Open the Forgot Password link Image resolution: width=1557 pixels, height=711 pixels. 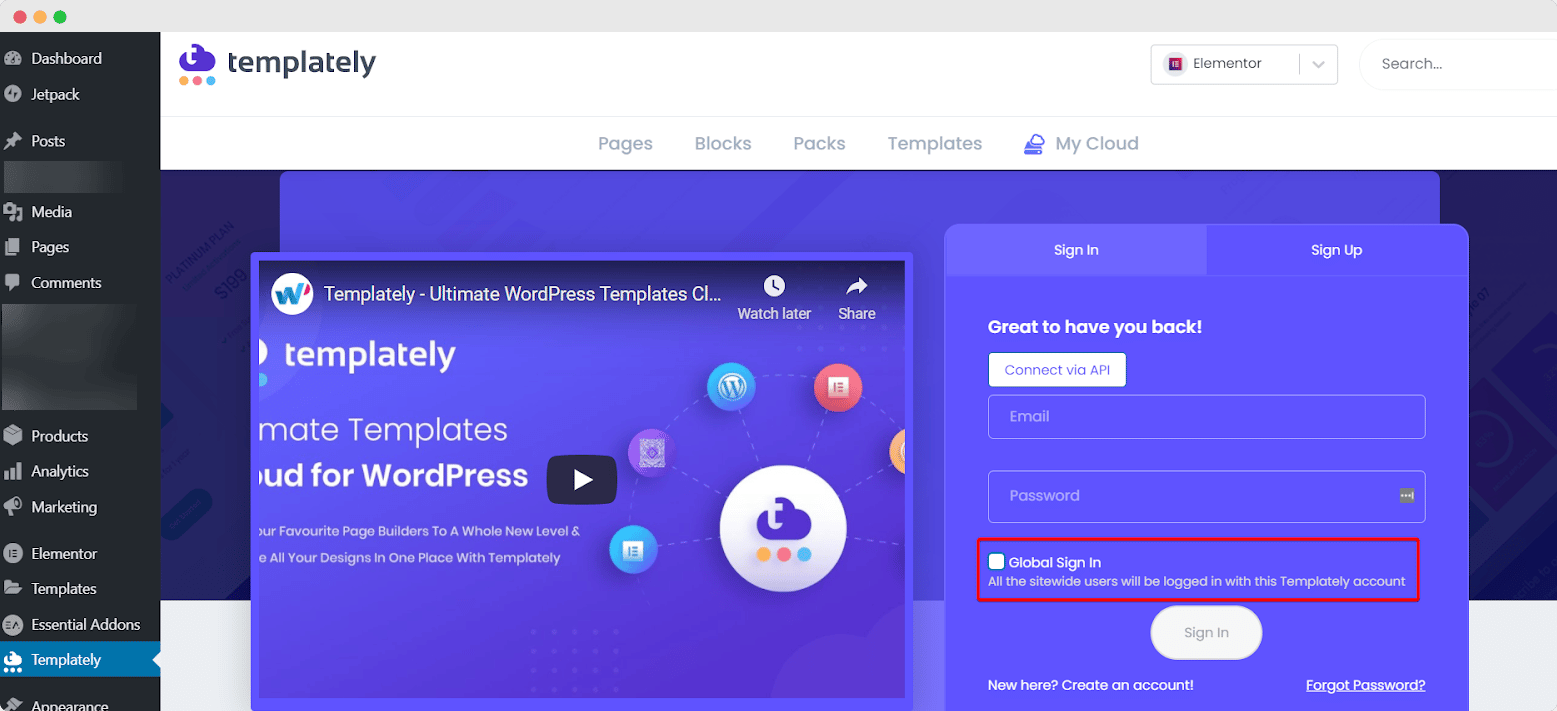pyautogui.click(x=1365, y=685)
